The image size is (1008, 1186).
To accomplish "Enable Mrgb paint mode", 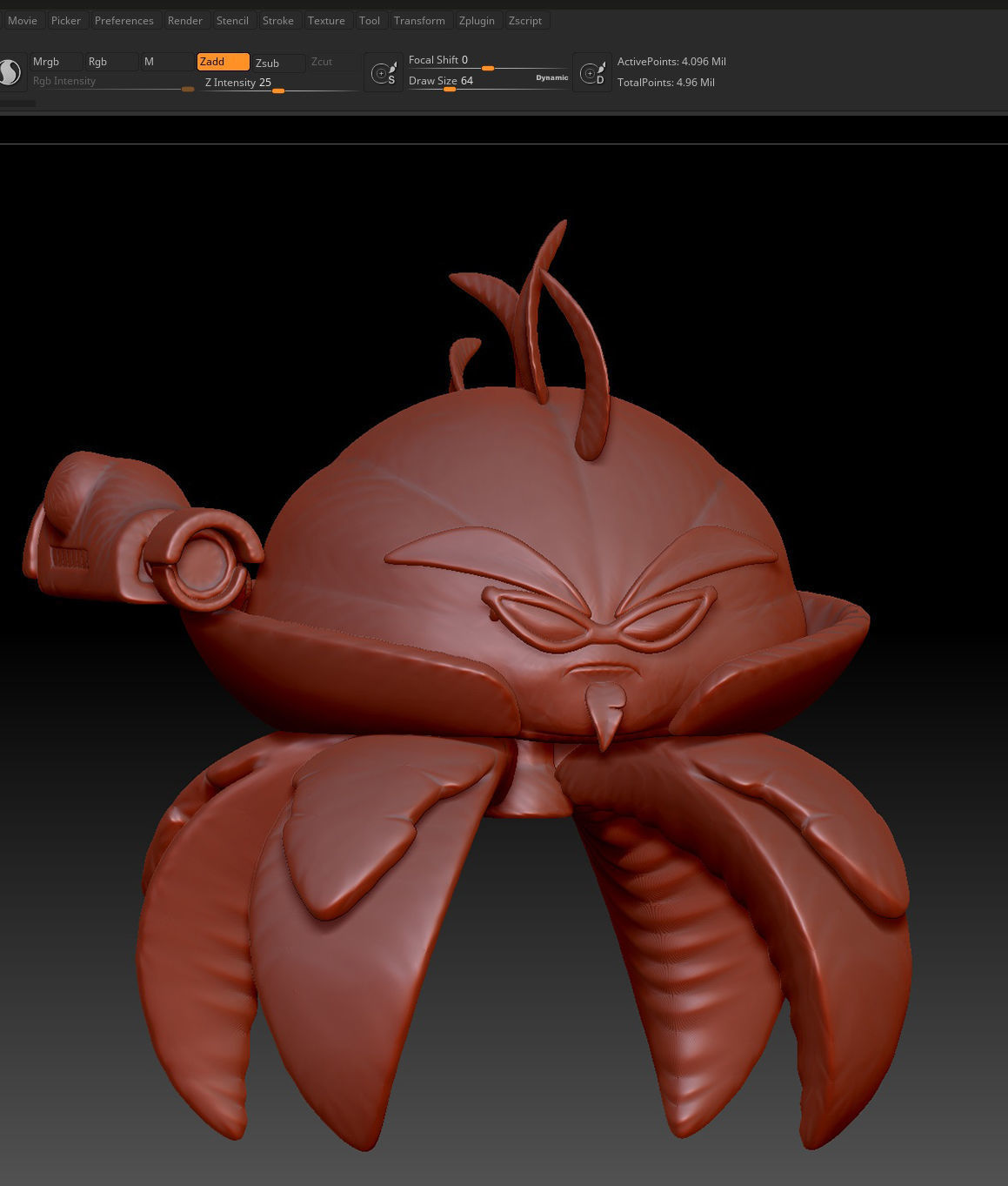I will (x=57, y=62).
